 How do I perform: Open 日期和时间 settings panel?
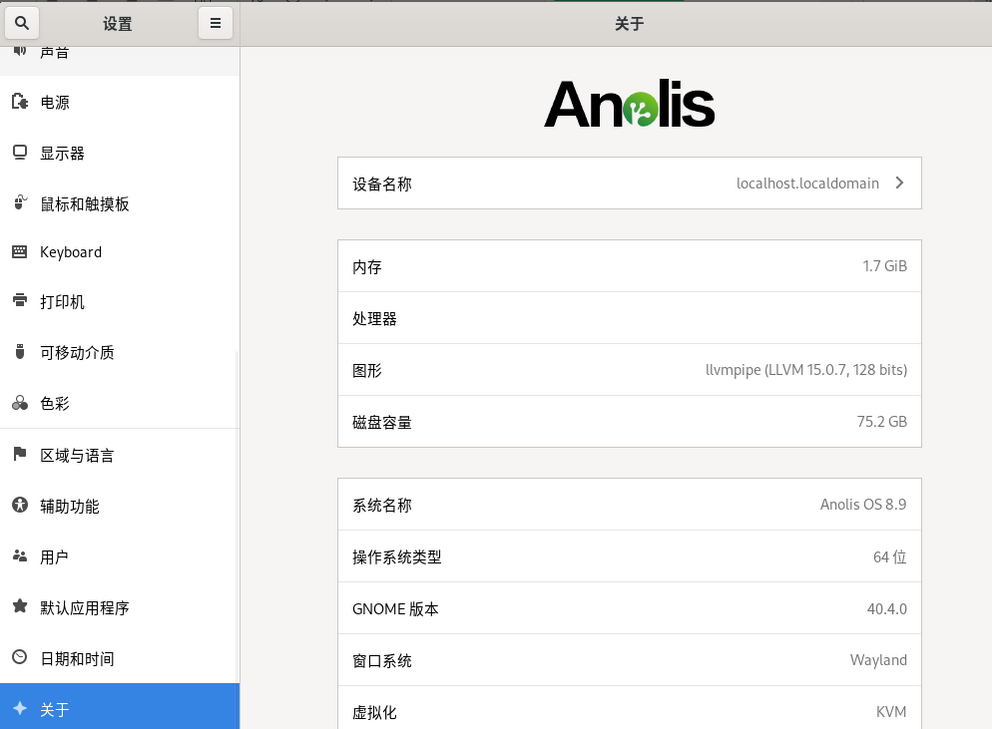click(76, 659)
